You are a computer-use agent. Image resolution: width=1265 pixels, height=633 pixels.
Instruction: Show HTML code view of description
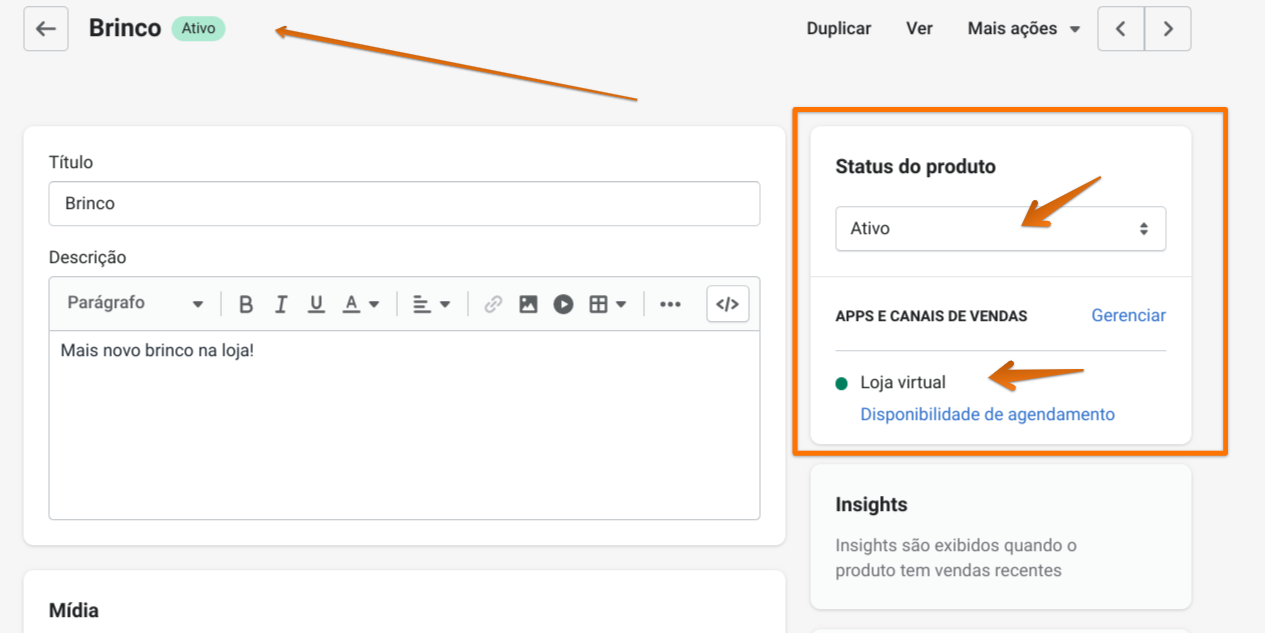[727, 304]
